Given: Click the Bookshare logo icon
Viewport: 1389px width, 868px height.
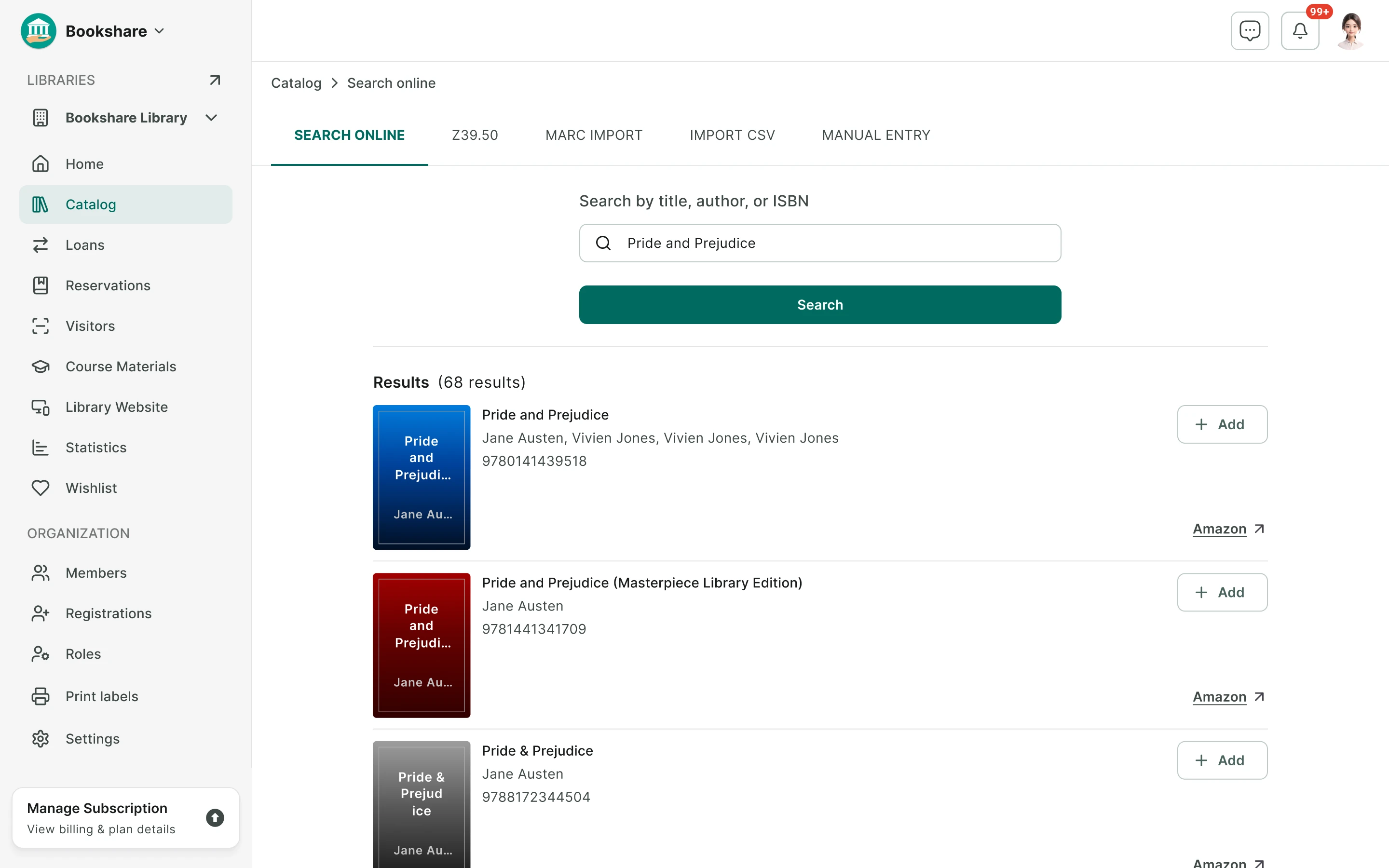Looking at the screenshot, I should 39,31.
